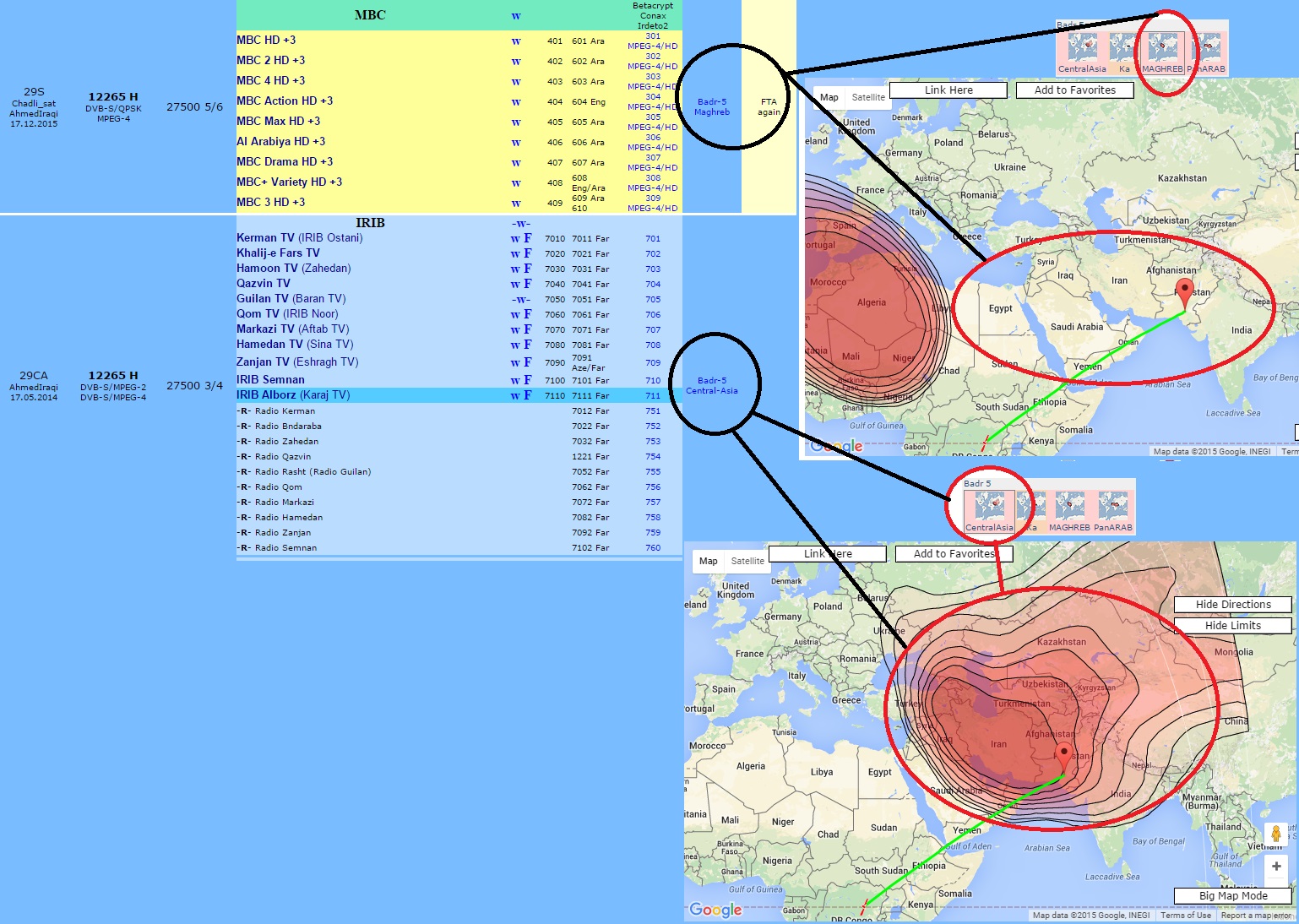
Task: Zoom in with the map plus button
Action: (x=1276, y=867)
